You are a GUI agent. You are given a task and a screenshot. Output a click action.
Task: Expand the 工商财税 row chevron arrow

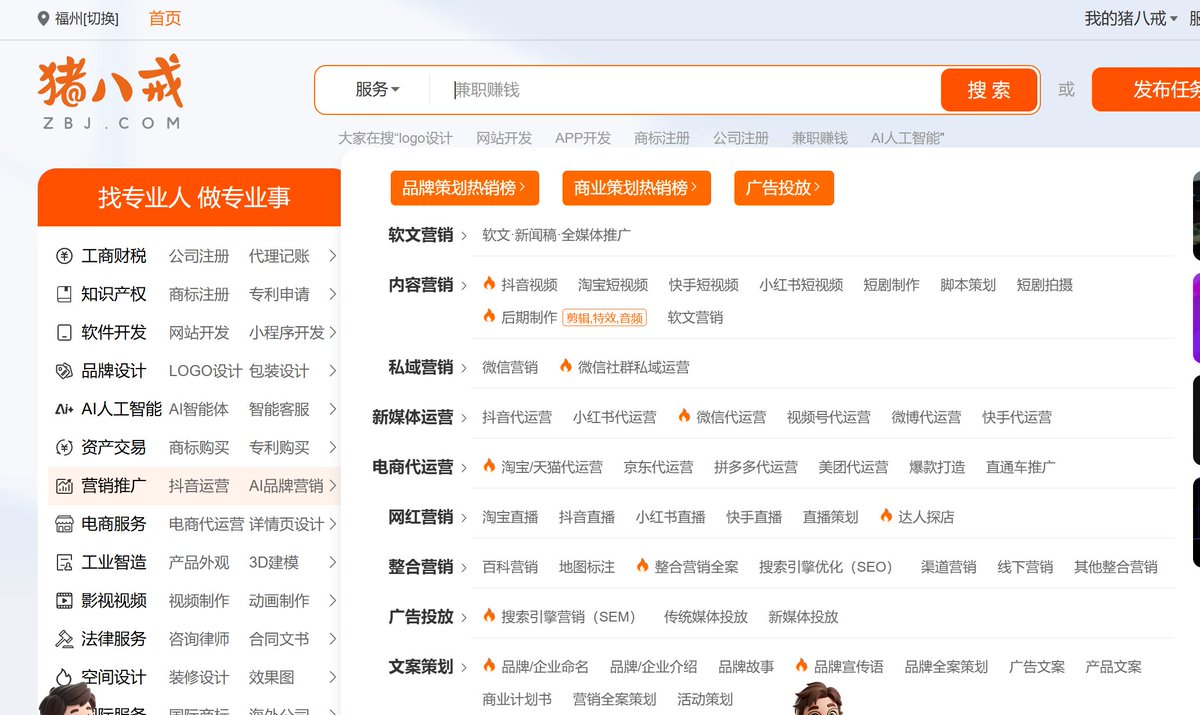(332, 256)
